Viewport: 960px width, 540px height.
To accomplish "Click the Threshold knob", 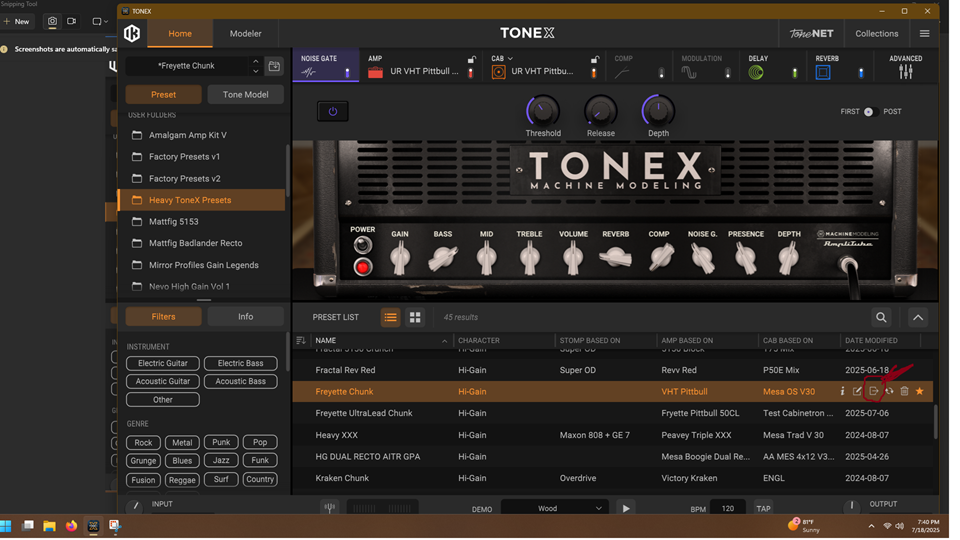I will 543,111.
